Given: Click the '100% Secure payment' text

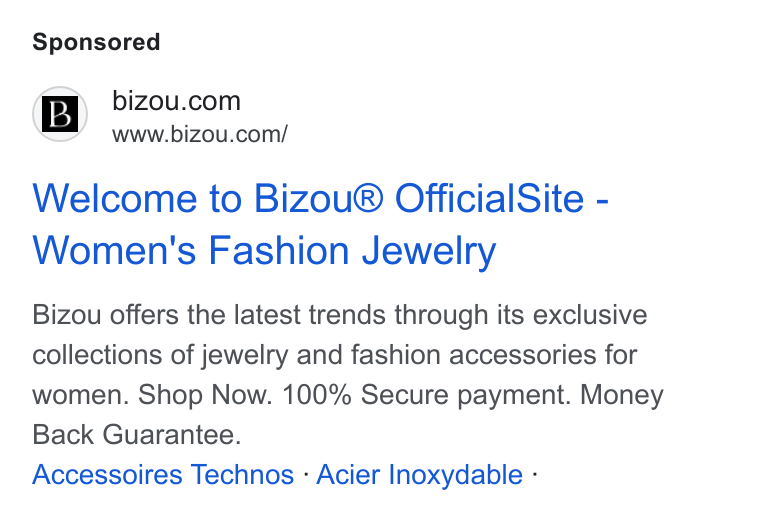Looking at the screenshot, I should [427, 395].
